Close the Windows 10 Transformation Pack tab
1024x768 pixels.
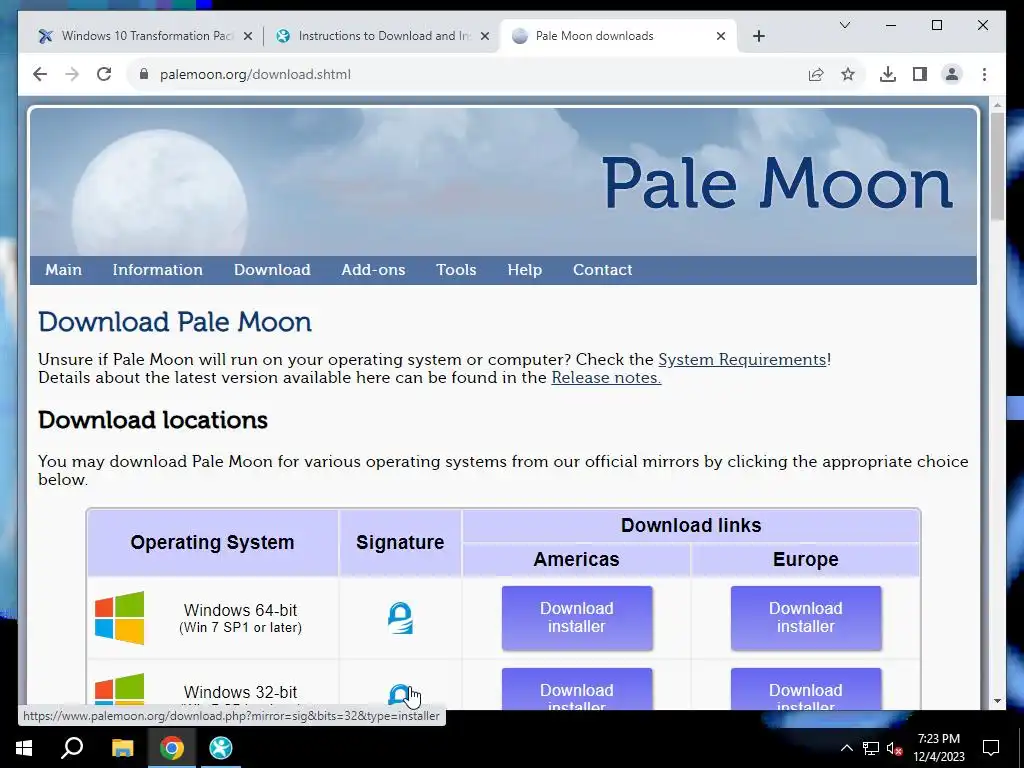click(248, 36)
